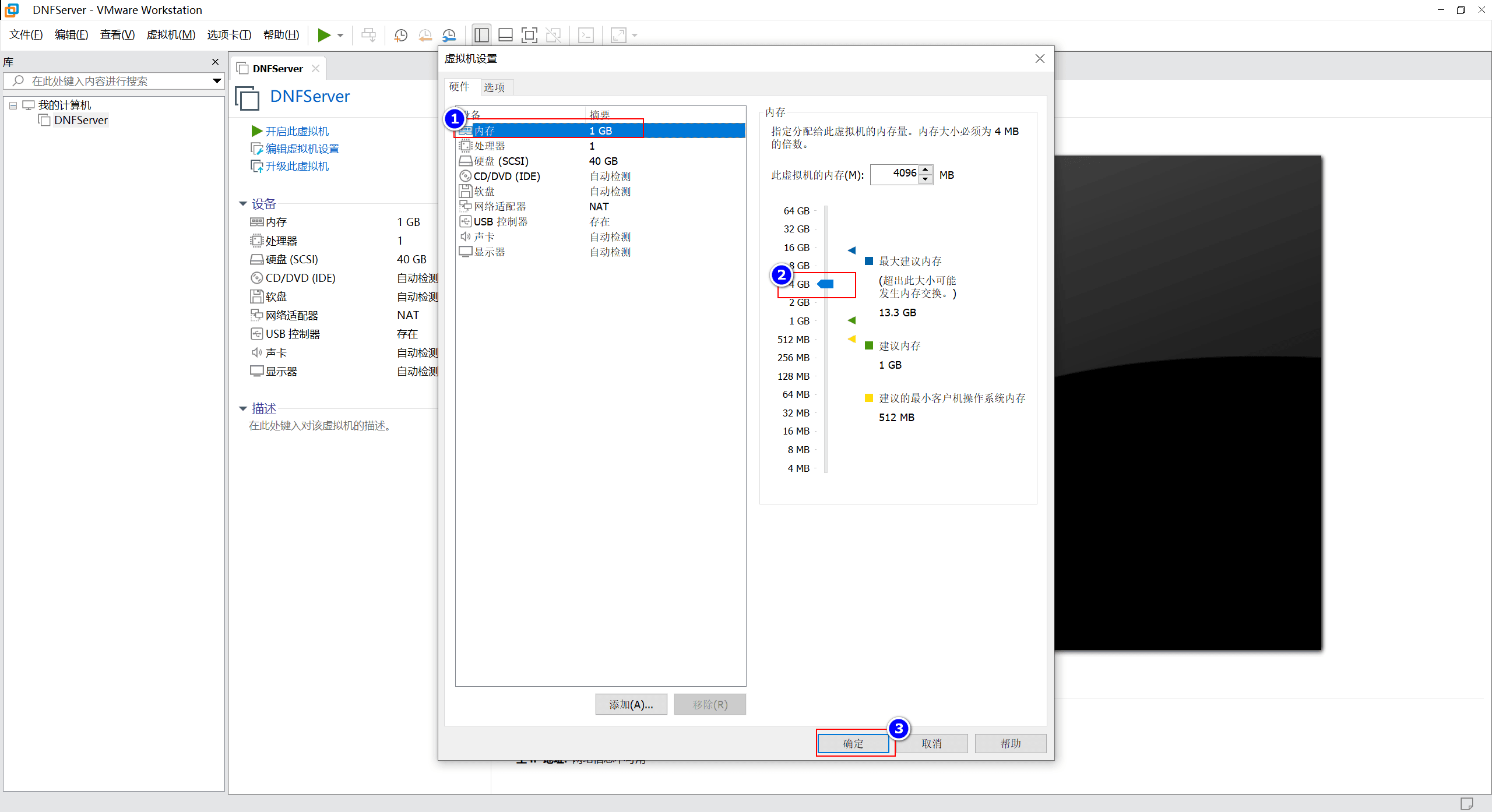The height and width of the screenshot is (812, 1492).
Task: Select the 处理器 row in hardware list
Action: pyautogui.click(x=601, y=146)
